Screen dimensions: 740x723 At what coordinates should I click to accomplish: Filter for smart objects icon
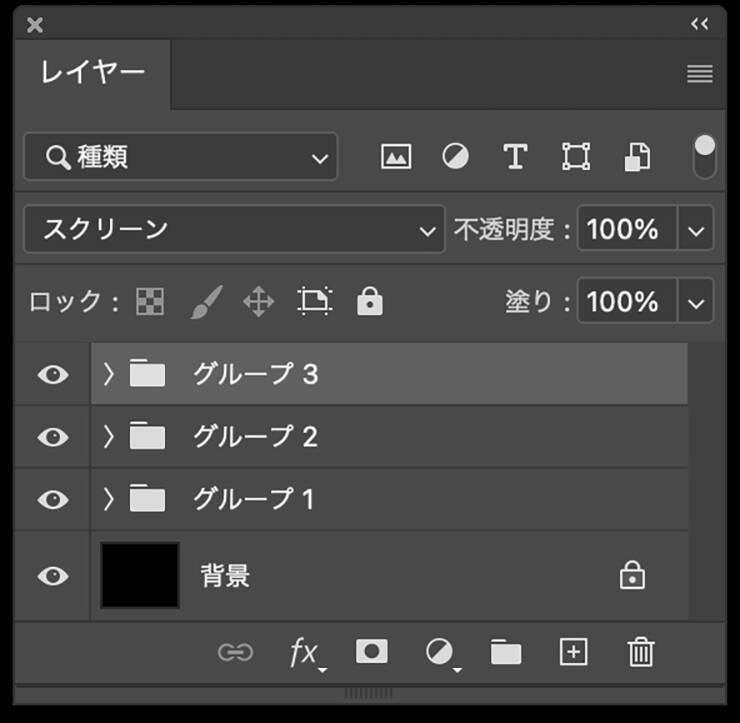[x=637, y=157]
